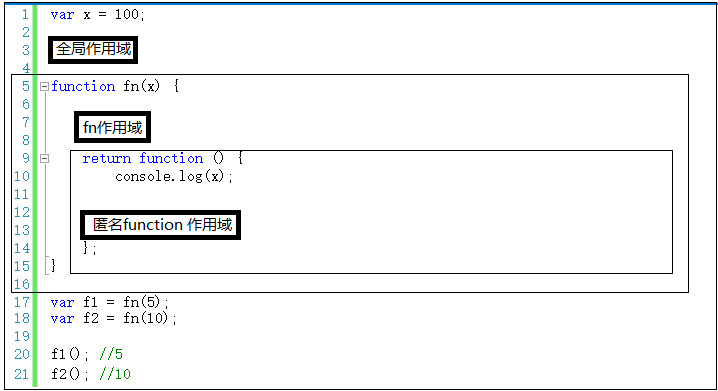718x391 pixels.
Task: Click the 'var f2 = fn(10);' line
Action: pos(114,318)
